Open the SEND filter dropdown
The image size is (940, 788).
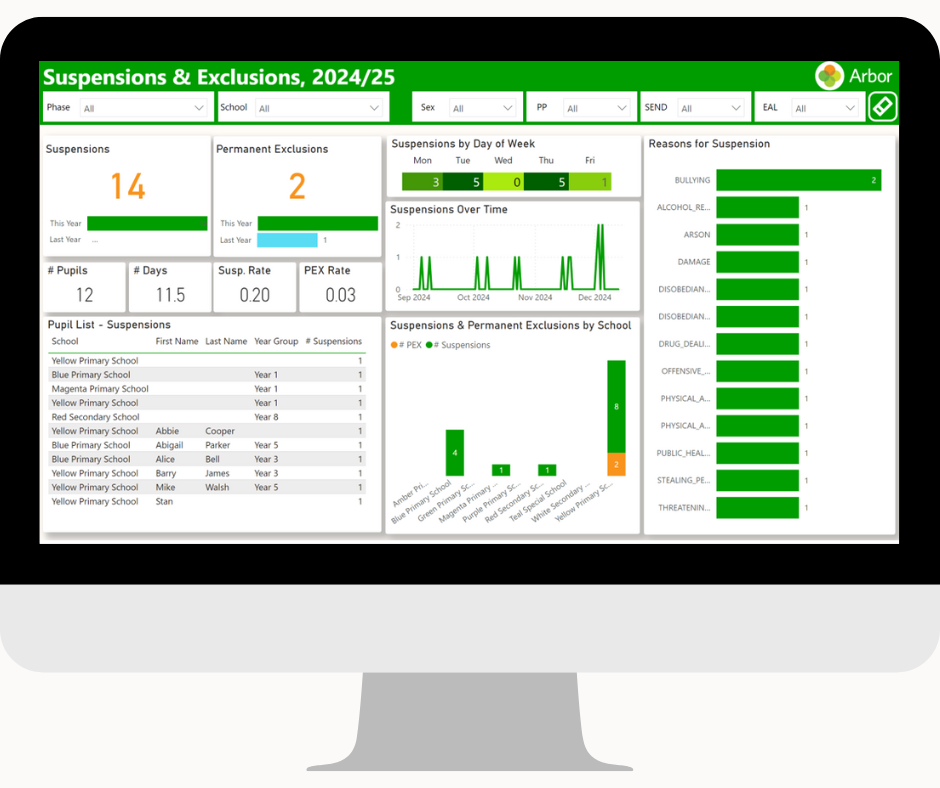point(695,108)
